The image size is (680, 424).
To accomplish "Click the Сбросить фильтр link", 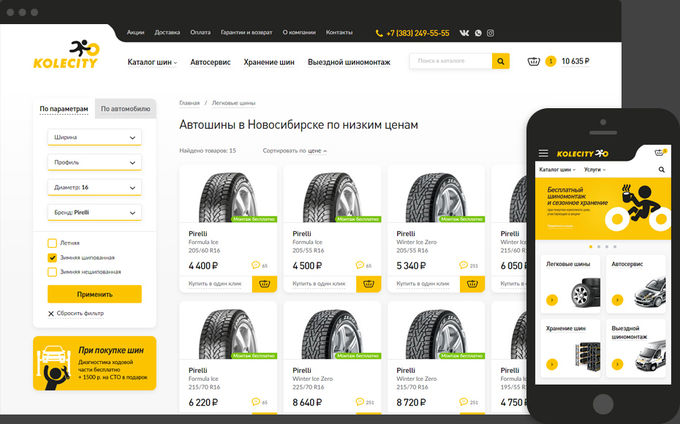I will pyautogui.click(x=80, y=314).
